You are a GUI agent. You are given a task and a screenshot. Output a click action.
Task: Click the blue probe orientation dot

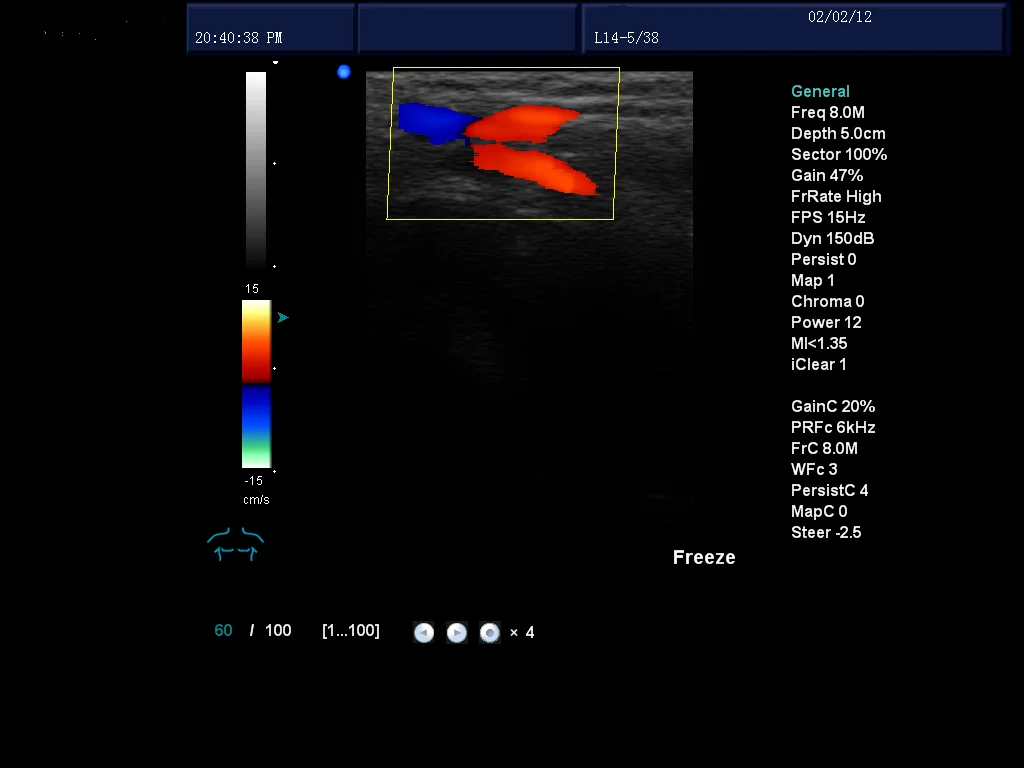[x=344, y=72]
